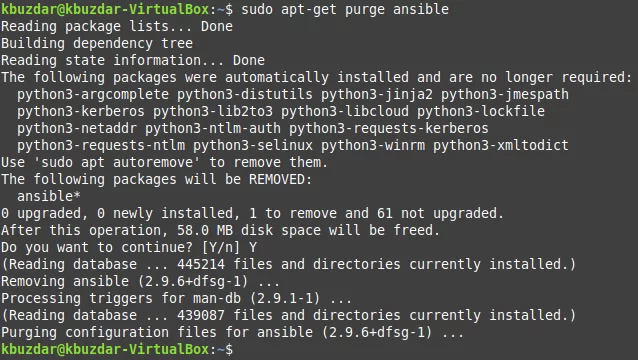Click the '[Y/n]' confirmation prompt text
The height and width of the screenshot is (360, 638).
[x=221, y=247]
